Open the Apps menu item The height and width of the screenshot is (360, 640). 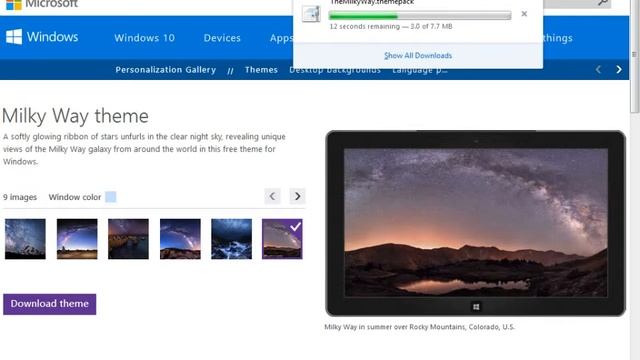tap(281, 38)
